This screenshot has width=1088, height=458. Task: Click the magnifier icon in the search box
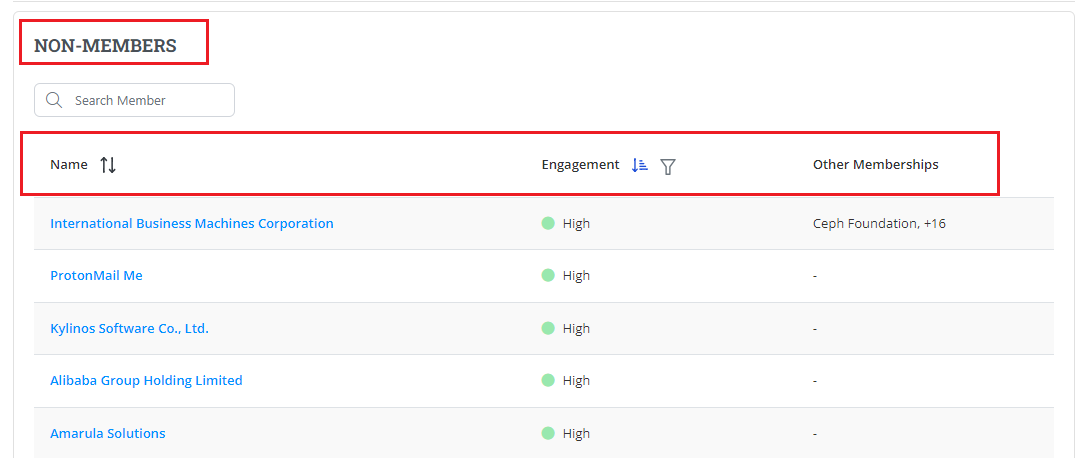(54, 100)
